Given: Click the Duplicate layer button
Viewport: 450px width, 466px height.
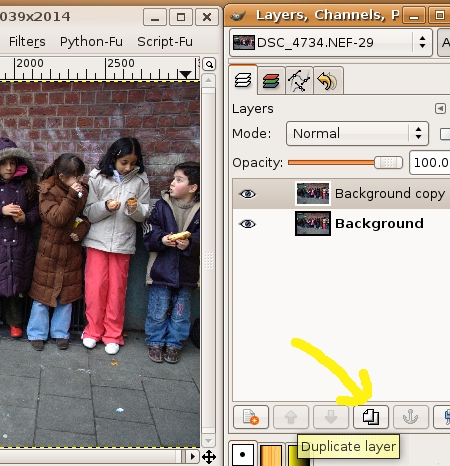Looking at the screenshot, I should click(x=371, y=417).
